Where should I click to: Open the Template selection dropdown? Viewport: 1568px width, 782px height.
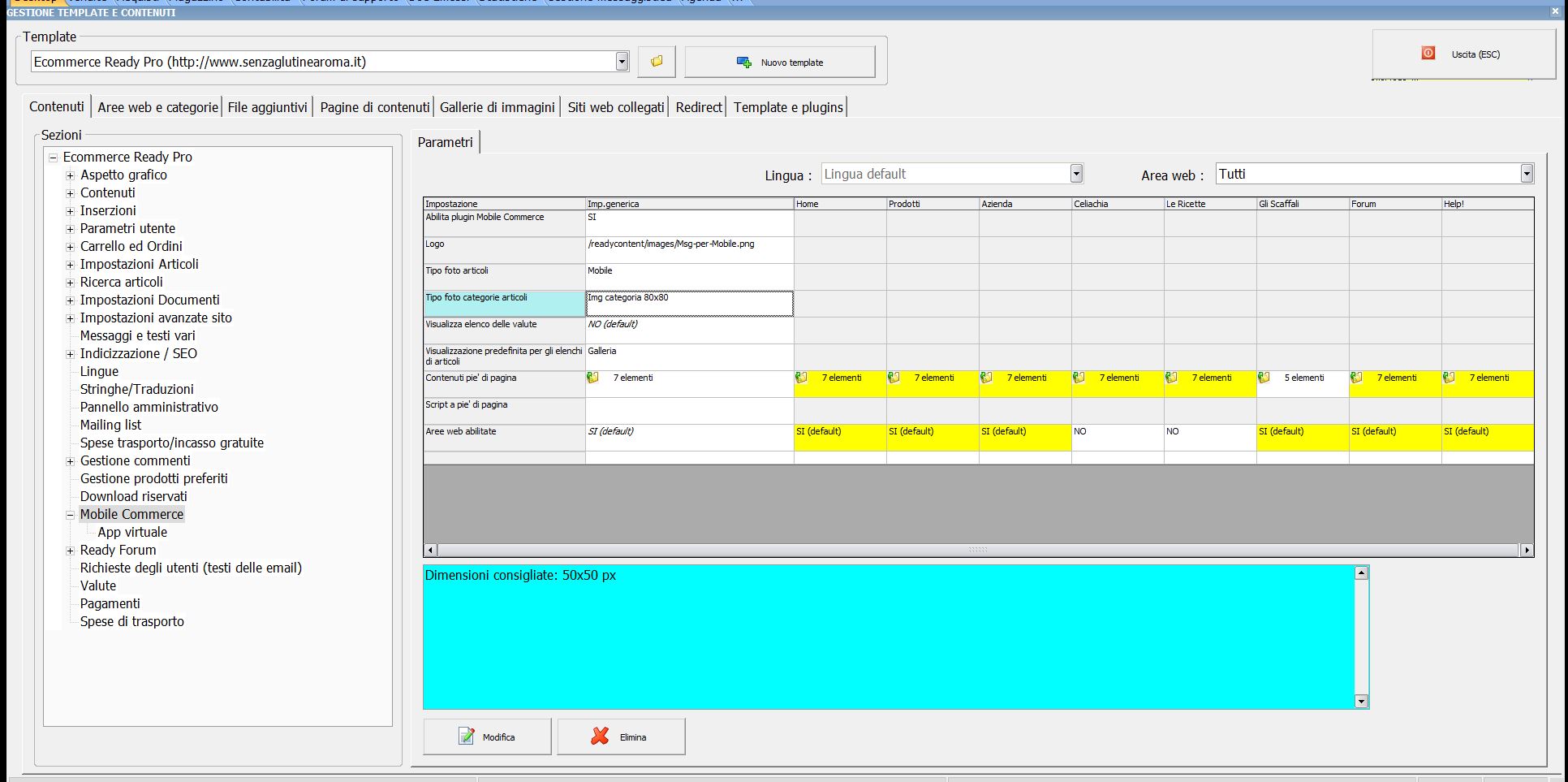[622, 62]
